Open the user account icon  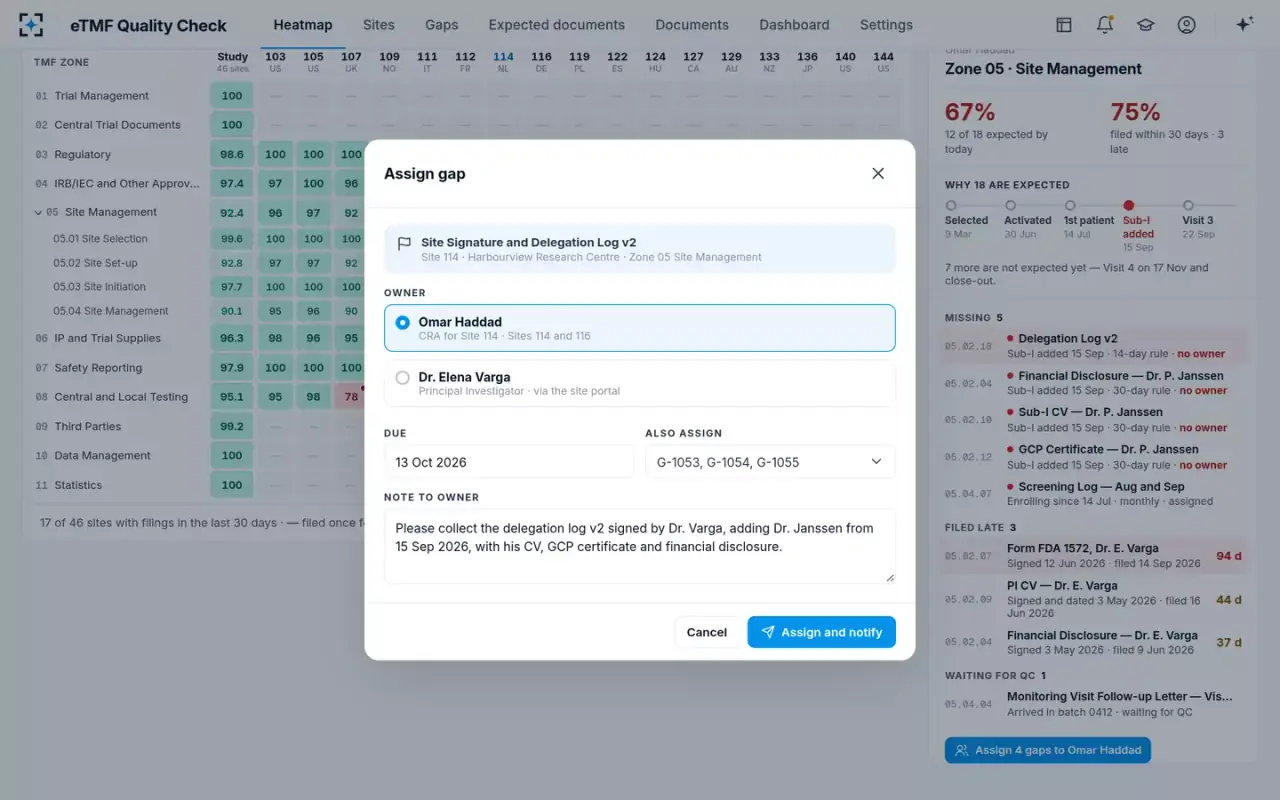pos(1186,25)
